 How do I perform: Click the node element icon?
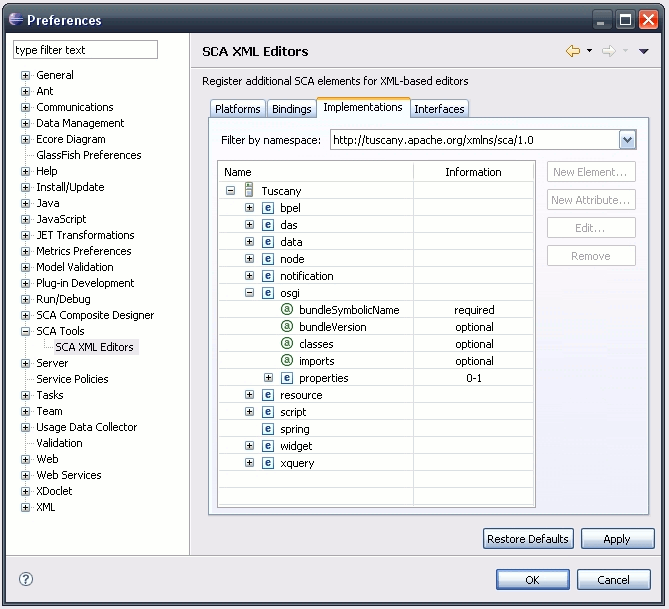(268, 259)
